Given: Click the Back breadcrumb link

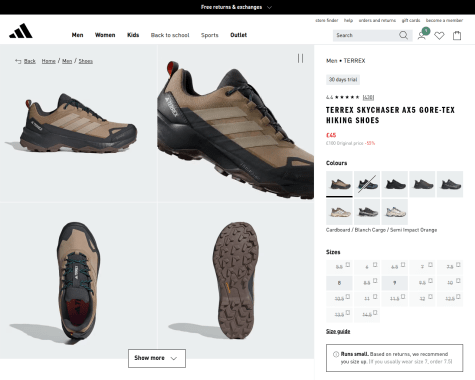Looking at the screenshot, I should coord(30,61).
